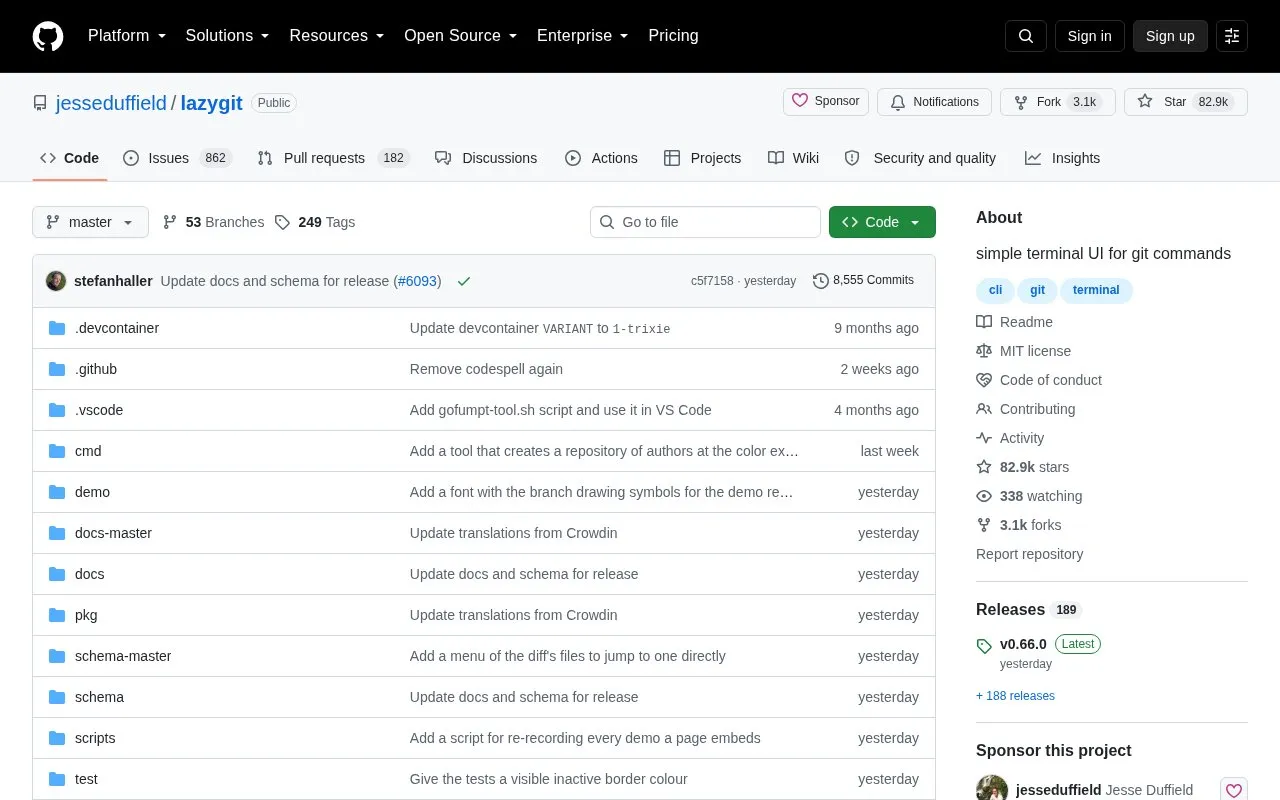Click the stars icon in About

[984, 467]
